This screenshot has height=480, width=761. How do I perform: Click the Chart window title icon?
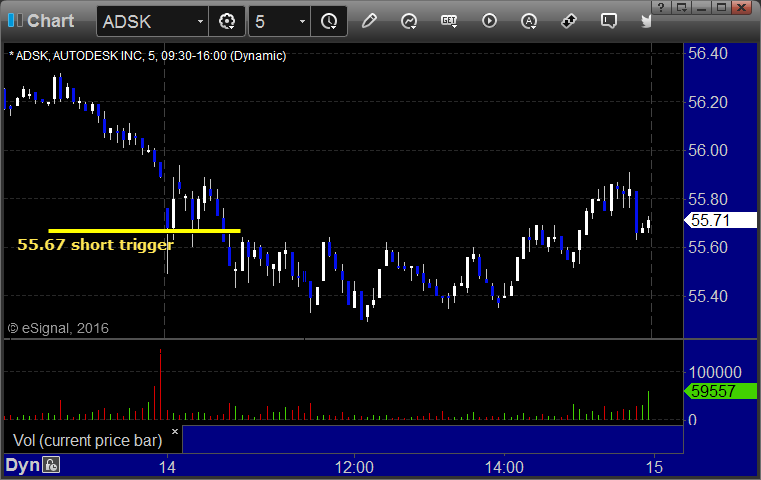[15, 20]
